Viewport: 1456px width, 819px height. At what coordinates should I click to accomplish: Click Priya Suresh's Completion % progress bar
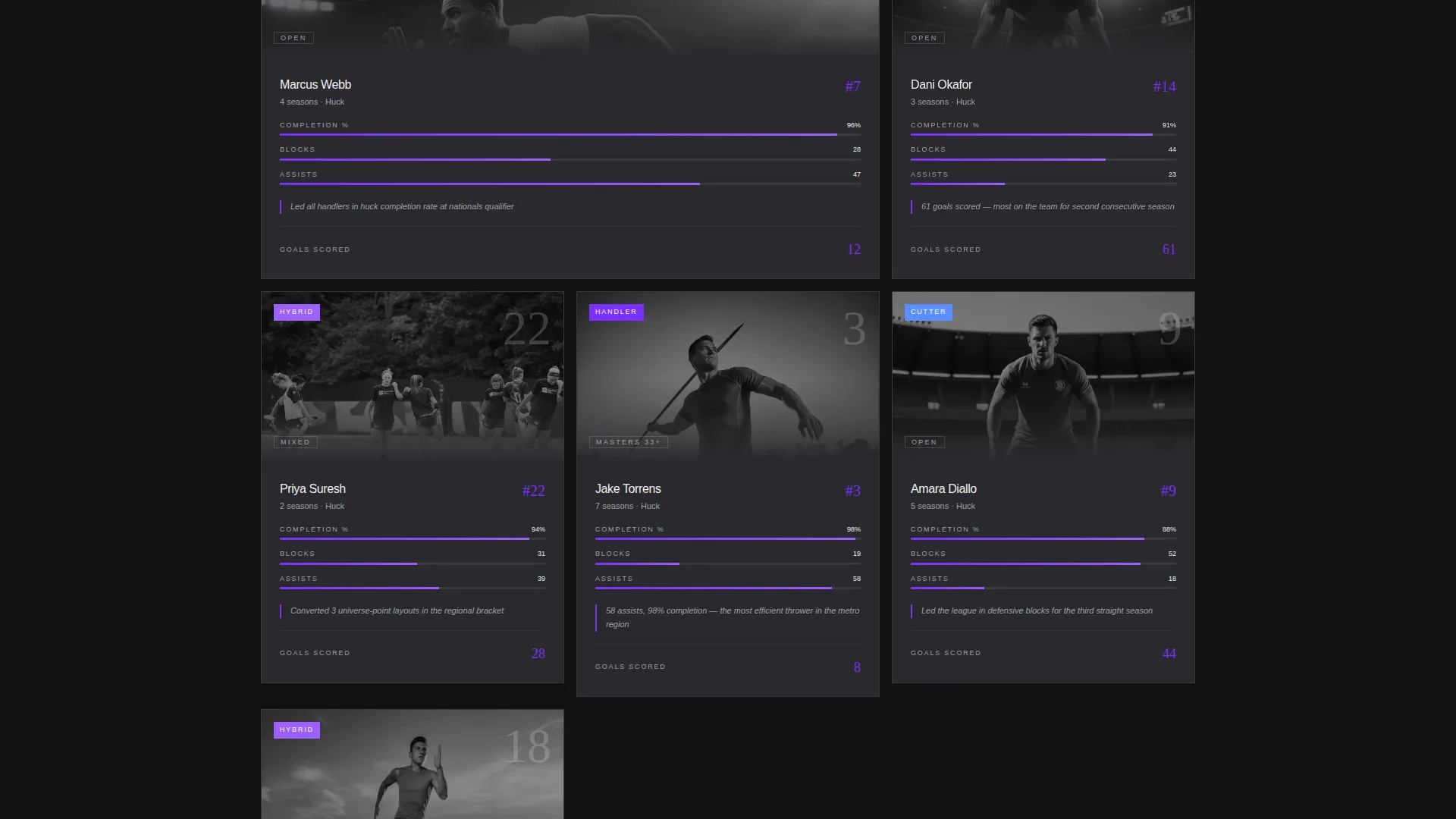(413, 538)
